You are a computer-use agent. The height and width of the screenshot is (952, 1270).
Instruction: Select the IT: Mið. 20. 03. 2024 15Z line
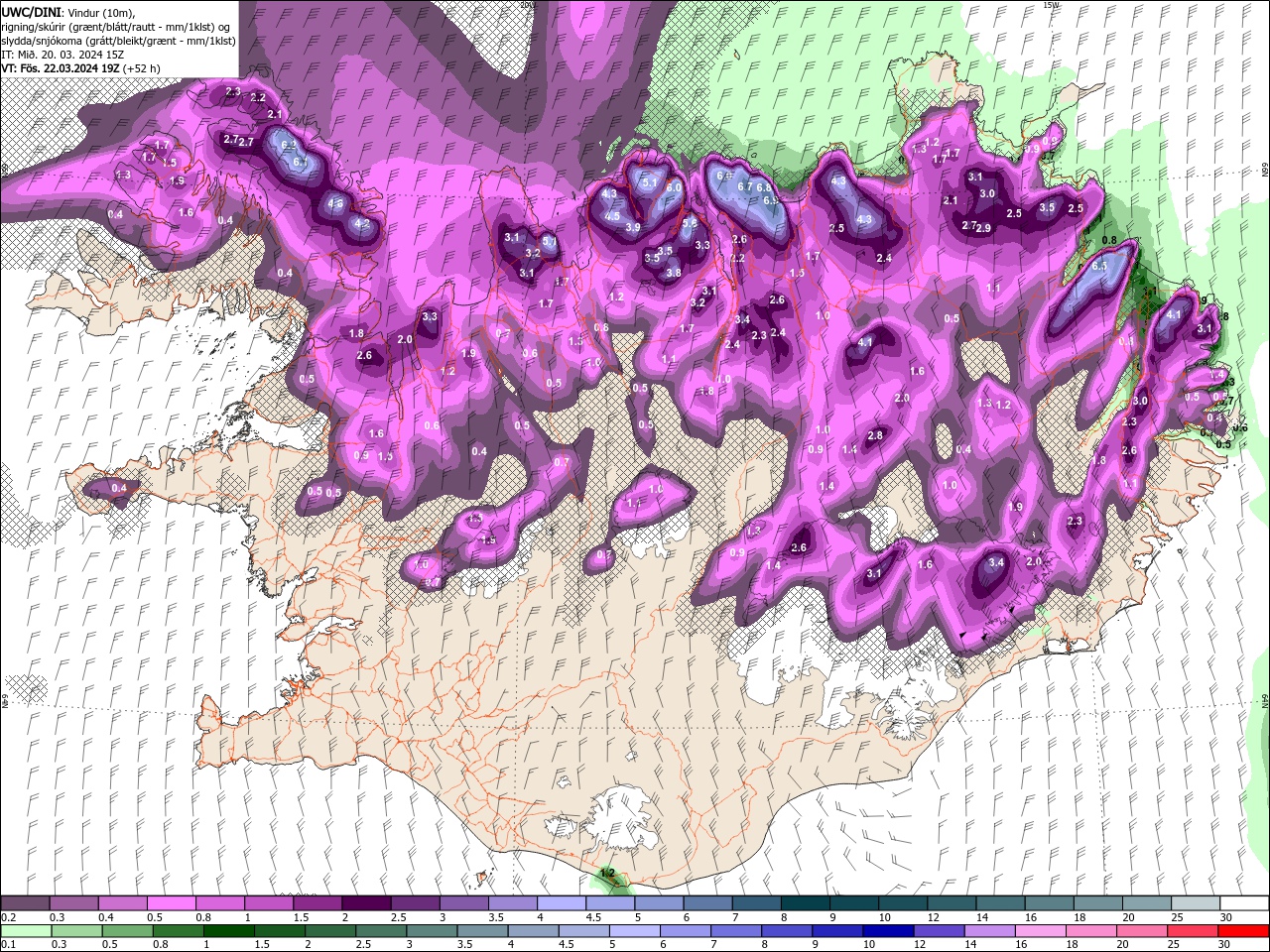click(62, 54)
